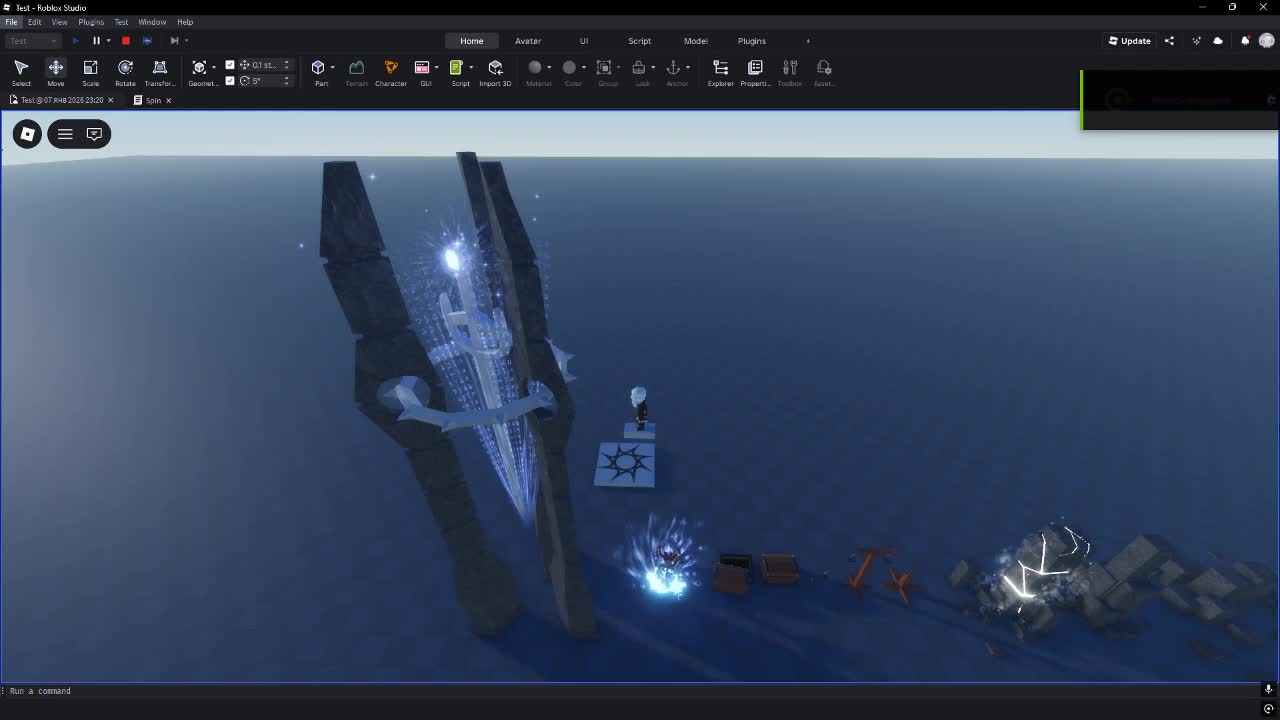Toggle the move snapping checkbox
The image size is (1280, 720).
(230, 65)
